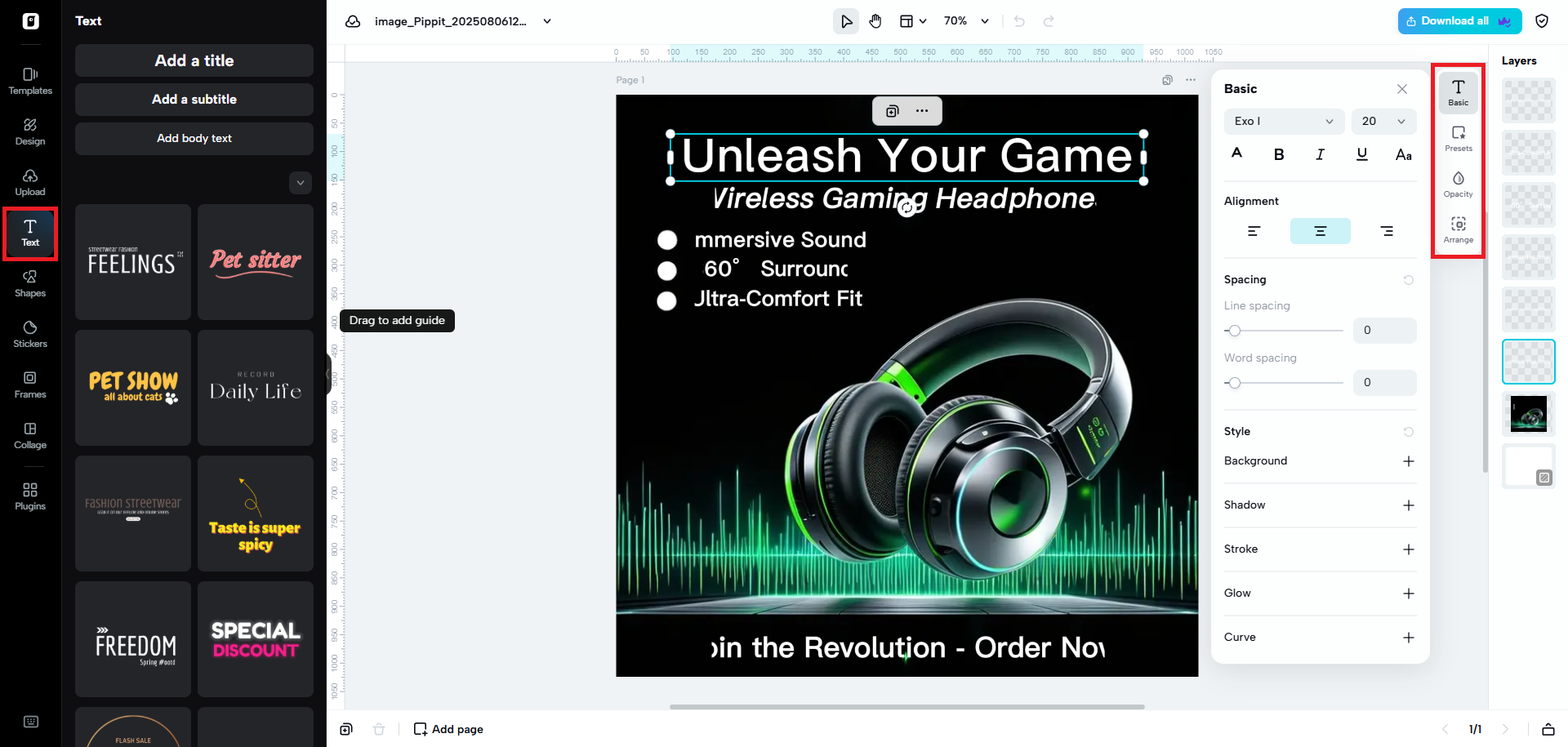The width and height of the screenshot is (1568, 747).
Task: Click the Add body text button
Action: point(194,139)
